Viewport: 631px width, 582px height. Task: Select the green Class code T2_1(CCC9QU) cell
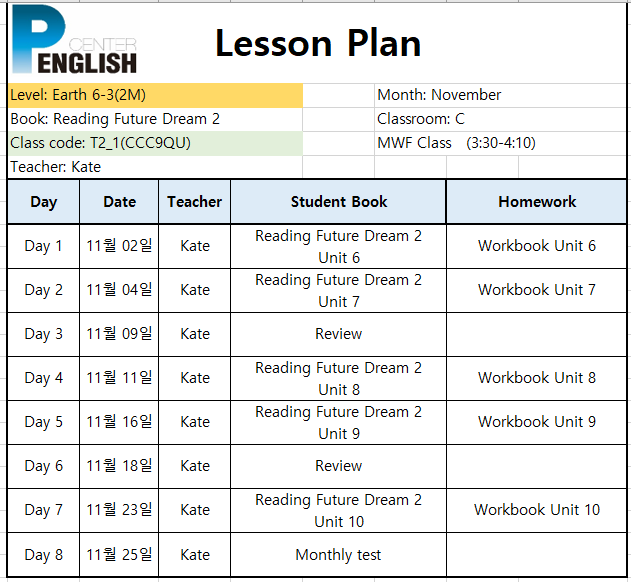click(x=155, y=143)
